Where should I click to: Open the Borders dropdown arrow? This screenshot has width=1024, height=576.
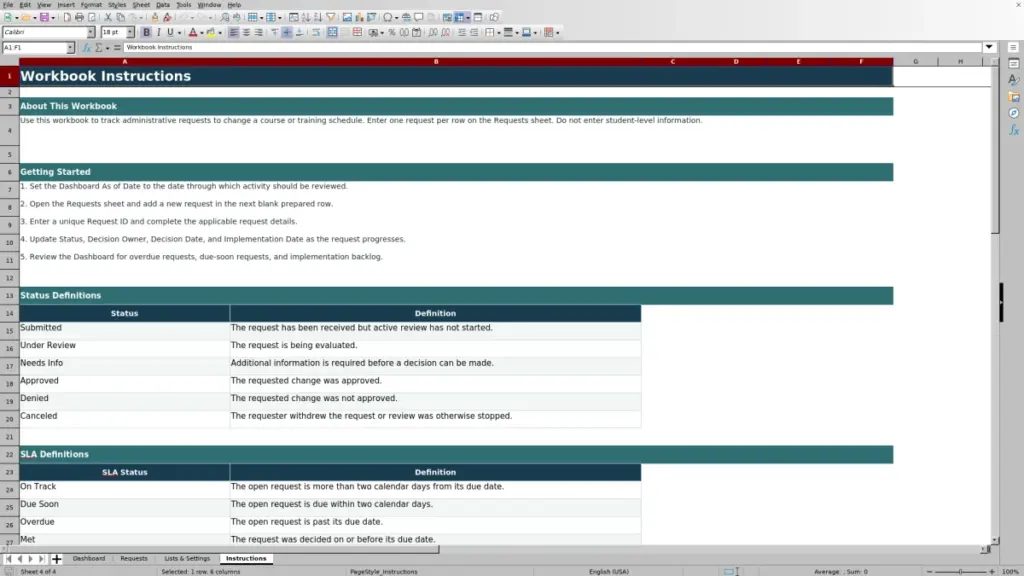point(499,33)
